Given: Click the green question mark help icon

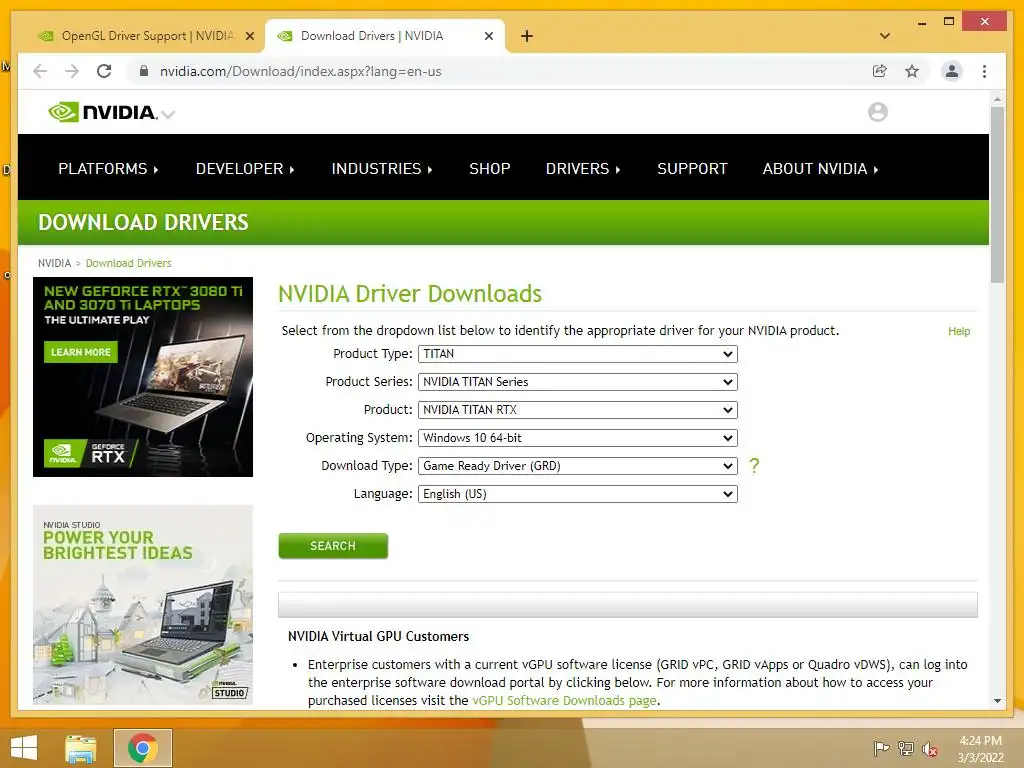Looking at the screenshot, I should pyautogui.click(x=754, y=466).
